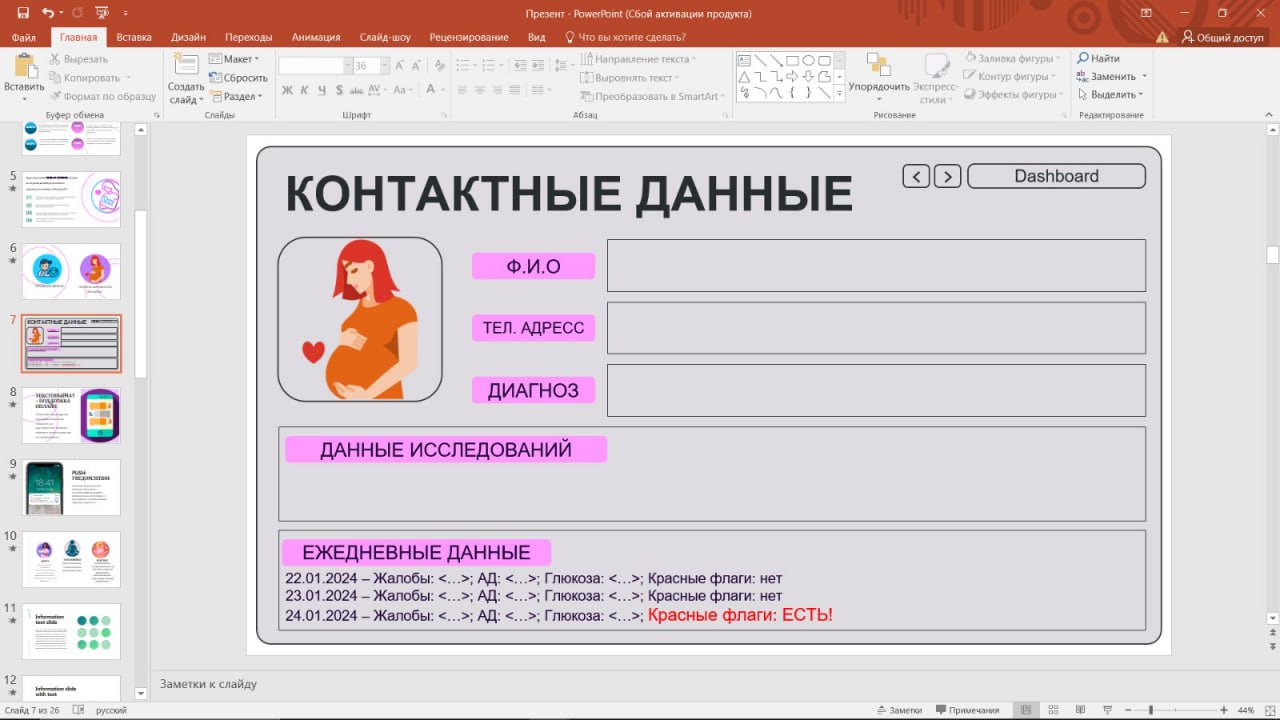The height and width of the screenshot is (720, 1280).
Task: Pick the oval shape in shapes gallery
Action: (808, 60)
